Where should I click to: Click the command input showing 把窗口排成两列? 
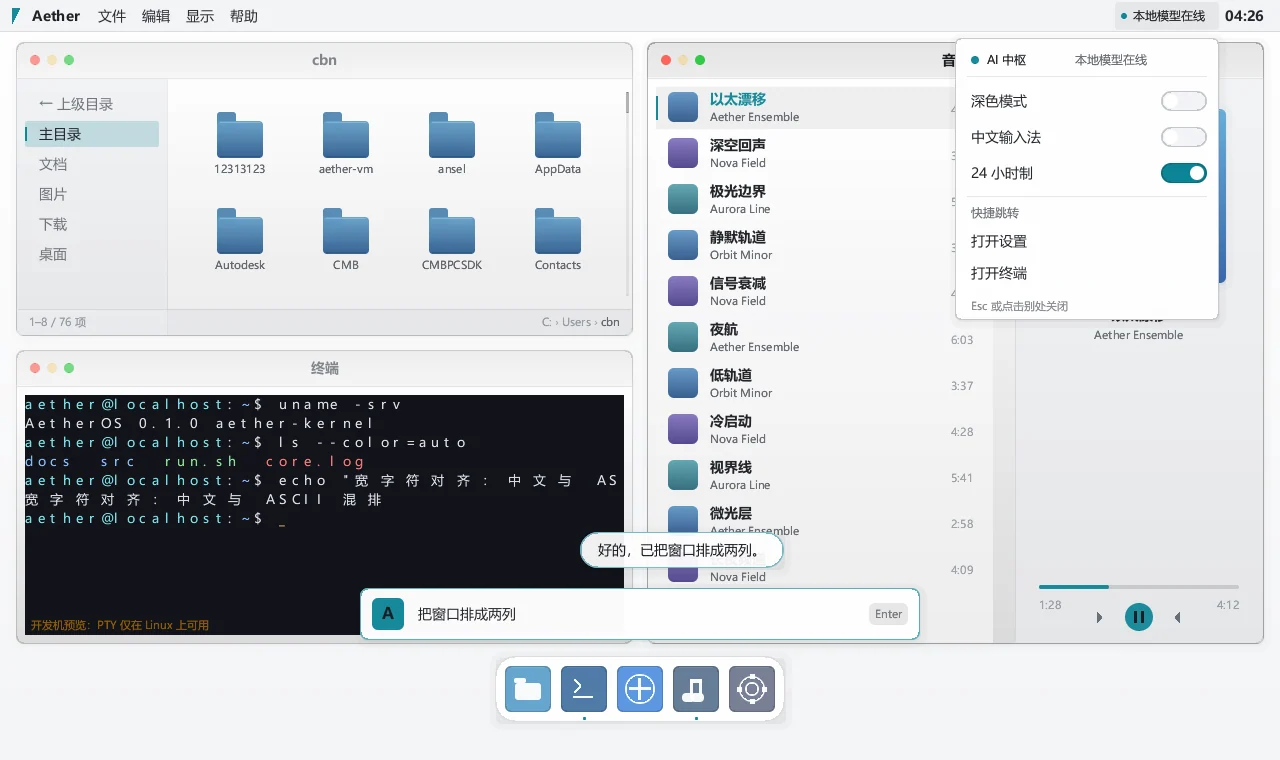(x=640, y=614)
